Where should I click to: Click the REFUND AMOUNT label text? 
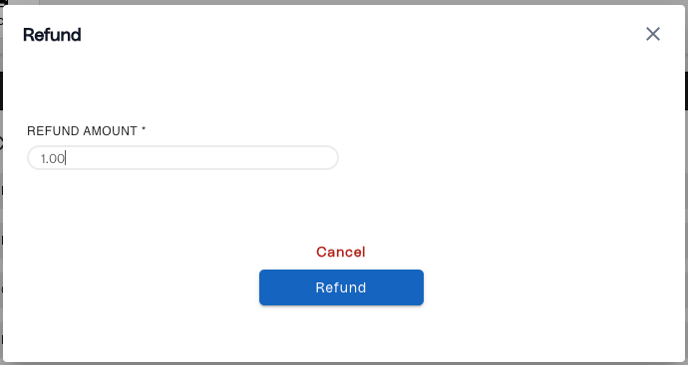[82, 131]
